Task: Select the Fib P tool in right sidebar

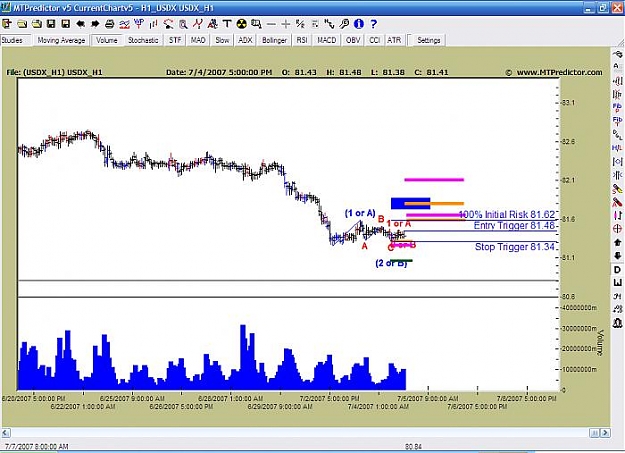Action: 617,107
